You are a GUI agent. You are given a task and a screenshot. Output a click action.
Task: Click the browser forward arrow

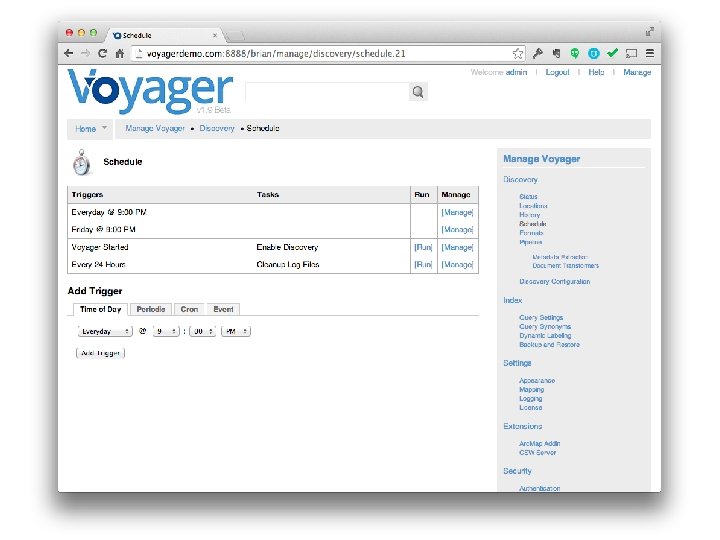coord(85,53)
